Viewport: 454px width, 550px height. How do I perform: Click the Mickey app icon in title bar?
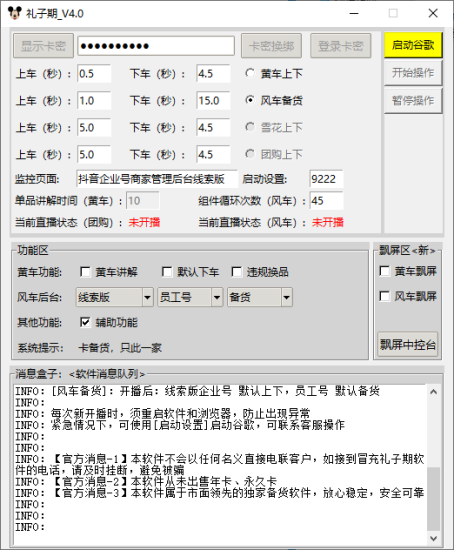pyautogui.click(x=14, y=13)
